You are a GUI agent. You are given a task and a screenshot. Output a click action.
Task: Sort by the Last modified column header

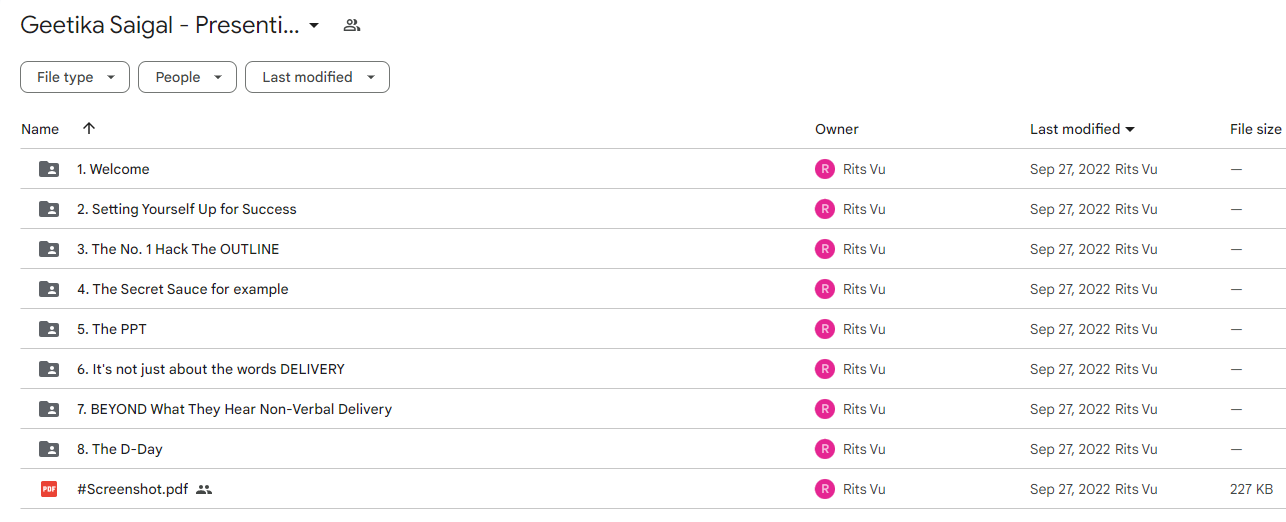tap(1082, 129)
